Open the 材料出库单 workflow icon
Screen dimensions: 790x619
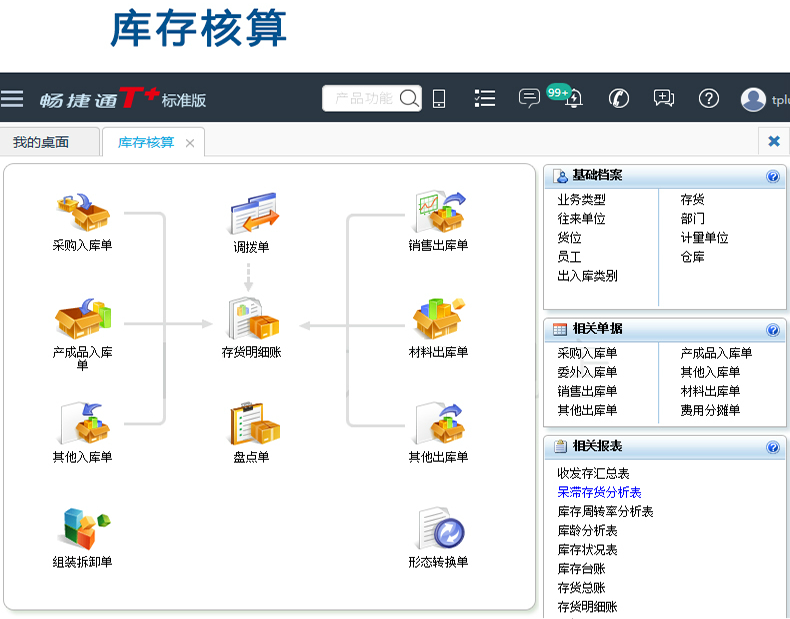(438, 319)
